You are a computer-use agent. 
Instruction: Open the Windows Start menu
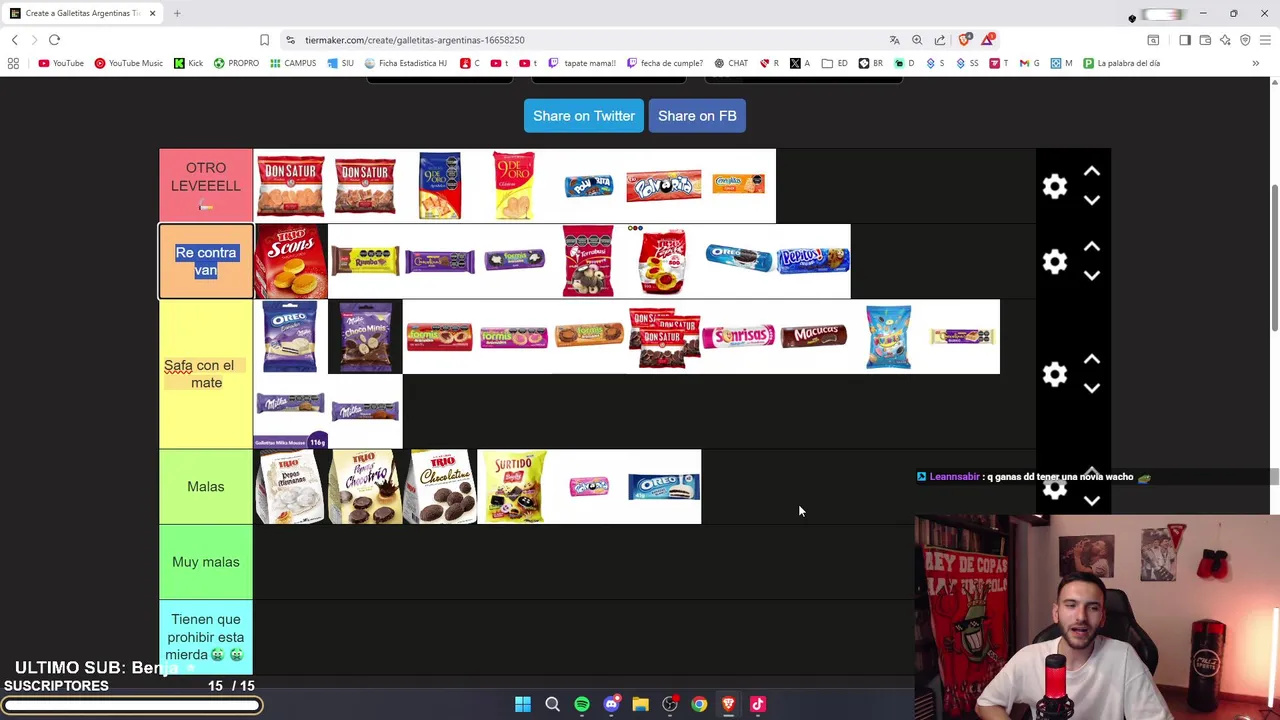click(x=523, y=704)
